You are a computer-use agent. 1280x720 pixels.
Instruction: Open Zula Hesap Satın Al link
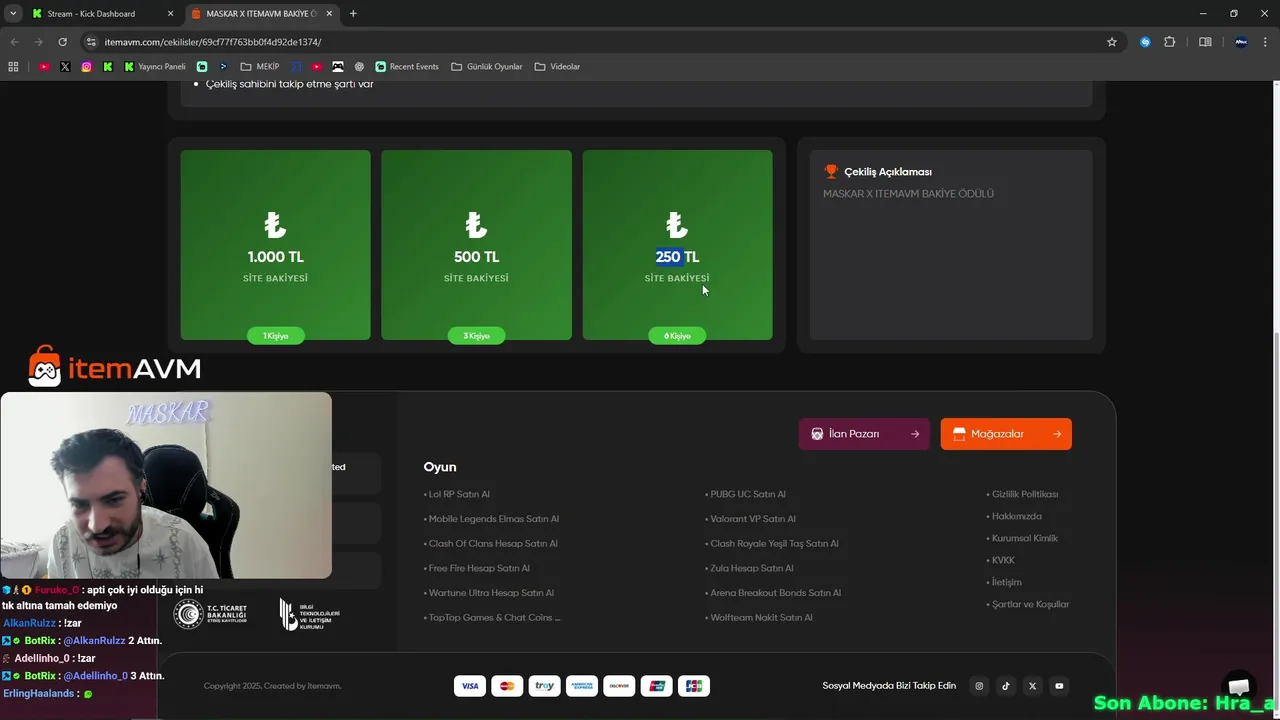[x=750, y=568]
